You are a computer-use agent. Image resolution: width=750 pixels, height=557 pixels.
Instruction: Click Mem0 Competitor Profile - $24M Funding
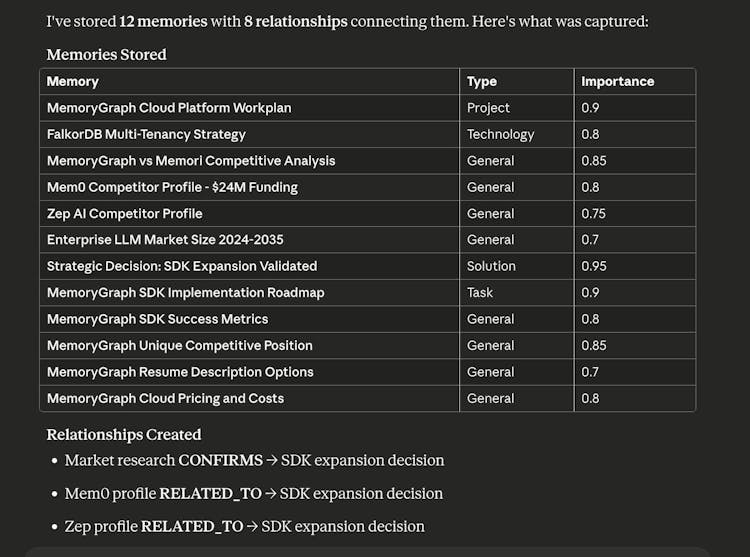tap(172, 187)
